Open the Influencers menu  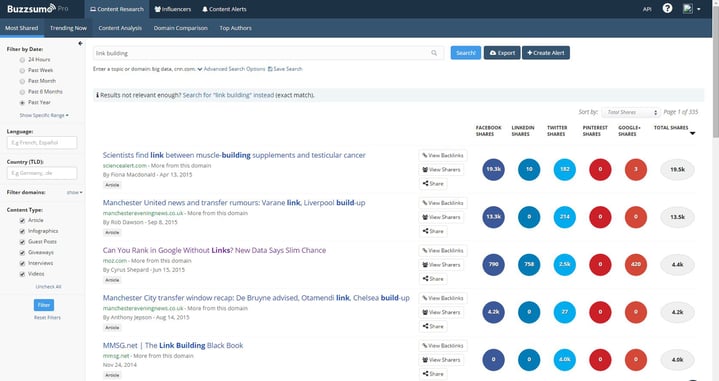[x=173, y=9]
